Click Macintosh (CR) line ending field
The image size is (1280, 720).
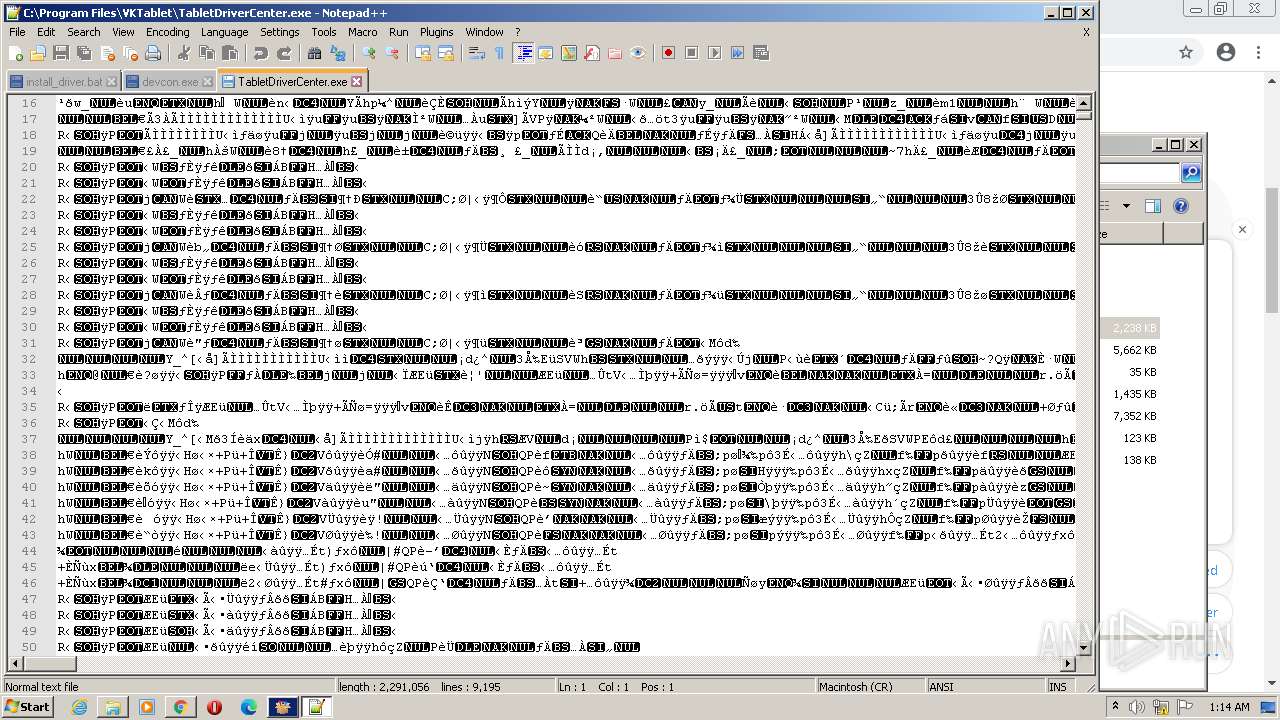coord(870,687)
